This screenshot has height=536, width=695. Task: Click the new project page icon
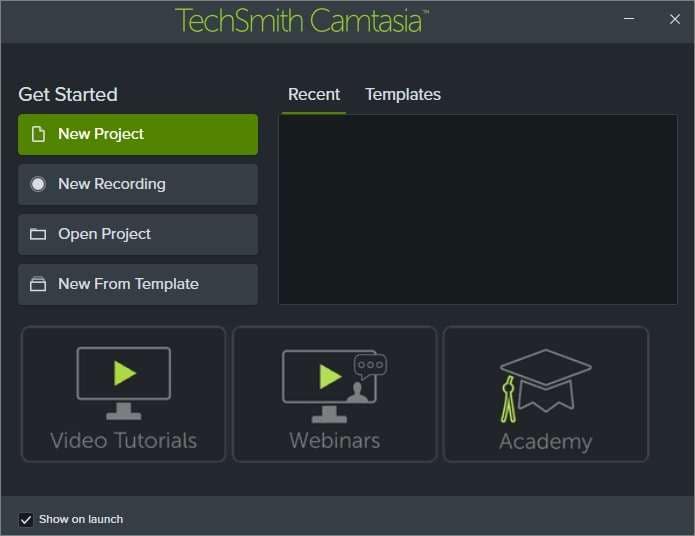[38, 134]
